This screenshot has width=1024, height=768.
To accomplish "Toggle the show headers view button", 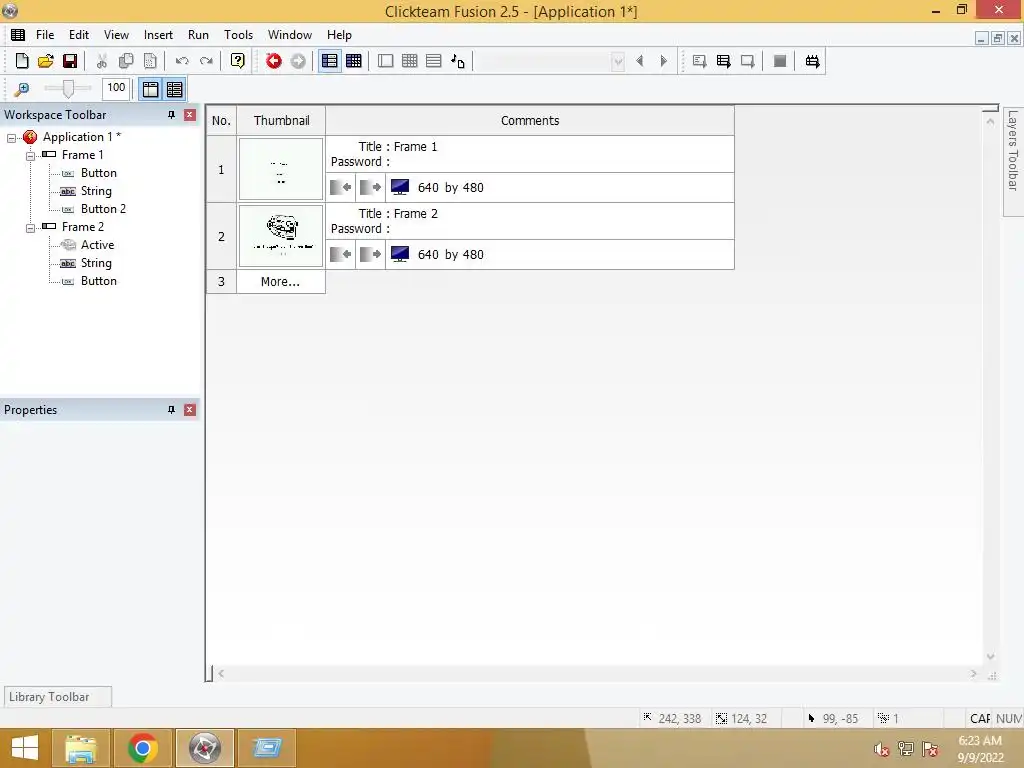I will pos(150,89).
